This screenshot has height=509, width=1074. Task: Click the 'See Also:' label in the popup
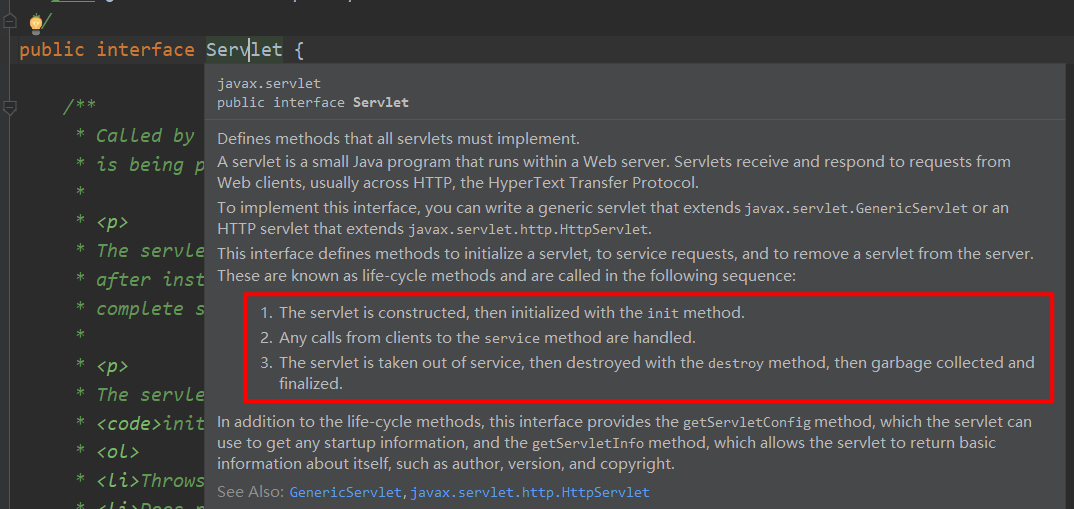click(x=251, y=492)
